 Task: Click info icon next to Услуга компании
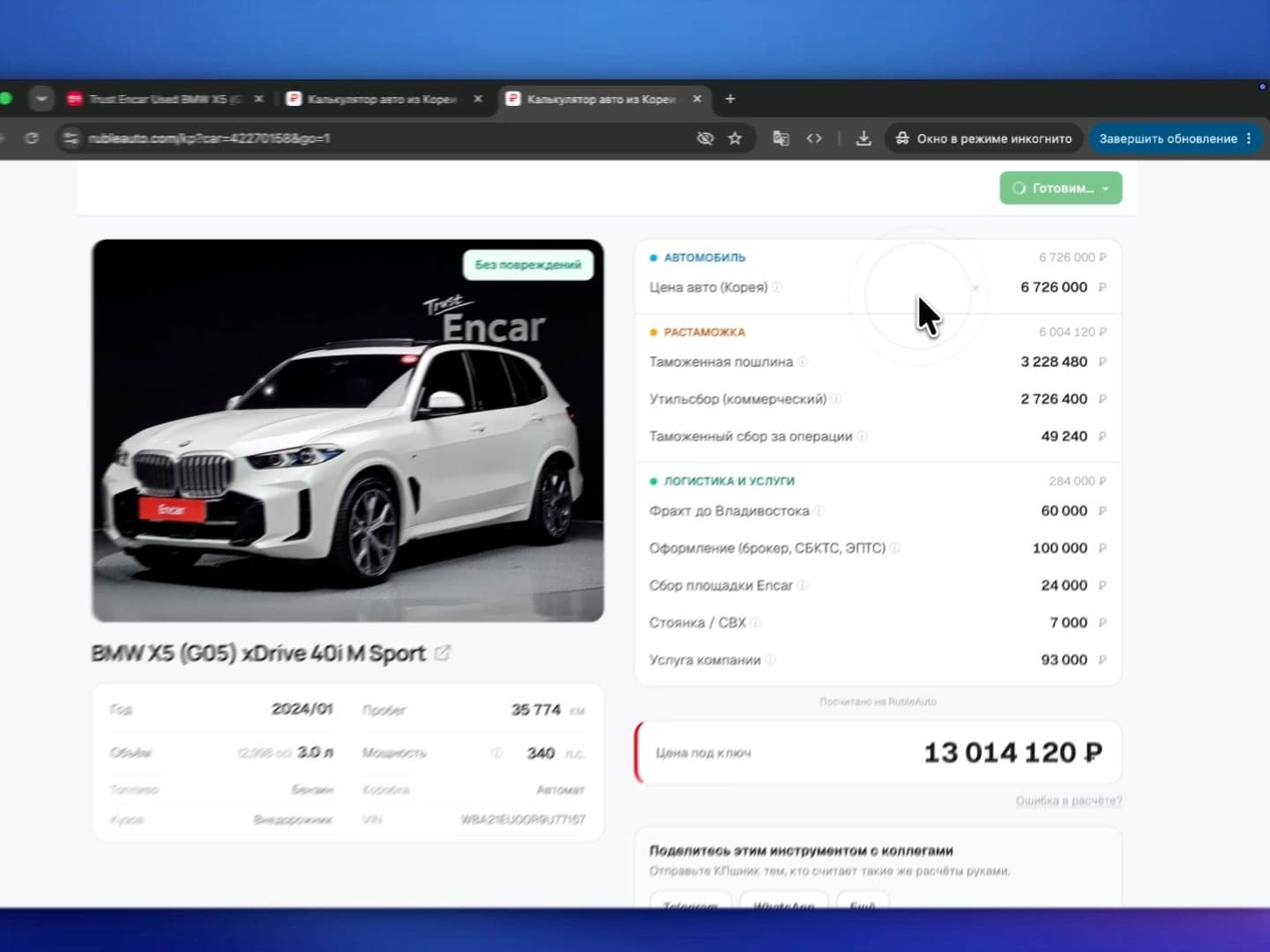pyautogui.click(x=770, y=659)
